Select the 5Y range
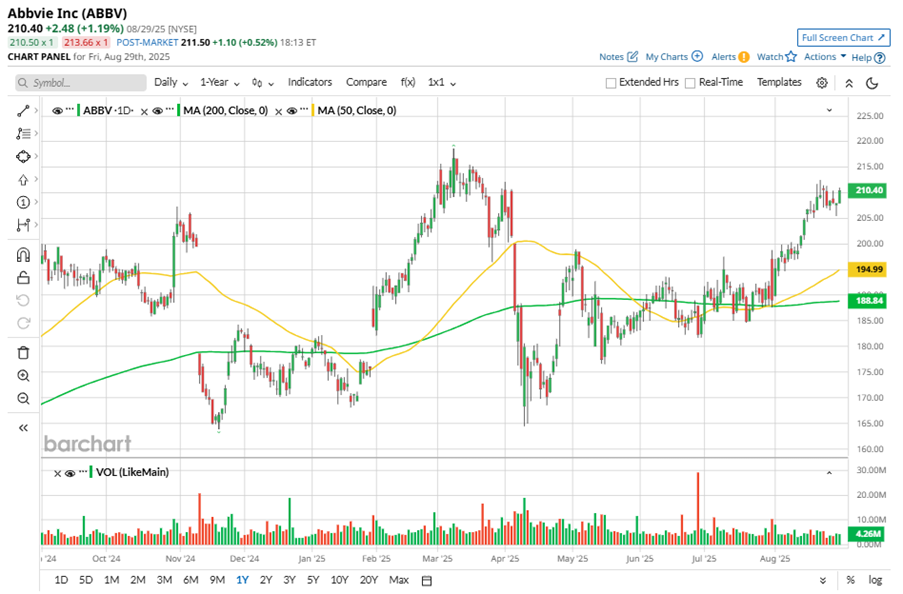 tap(313, 580)
